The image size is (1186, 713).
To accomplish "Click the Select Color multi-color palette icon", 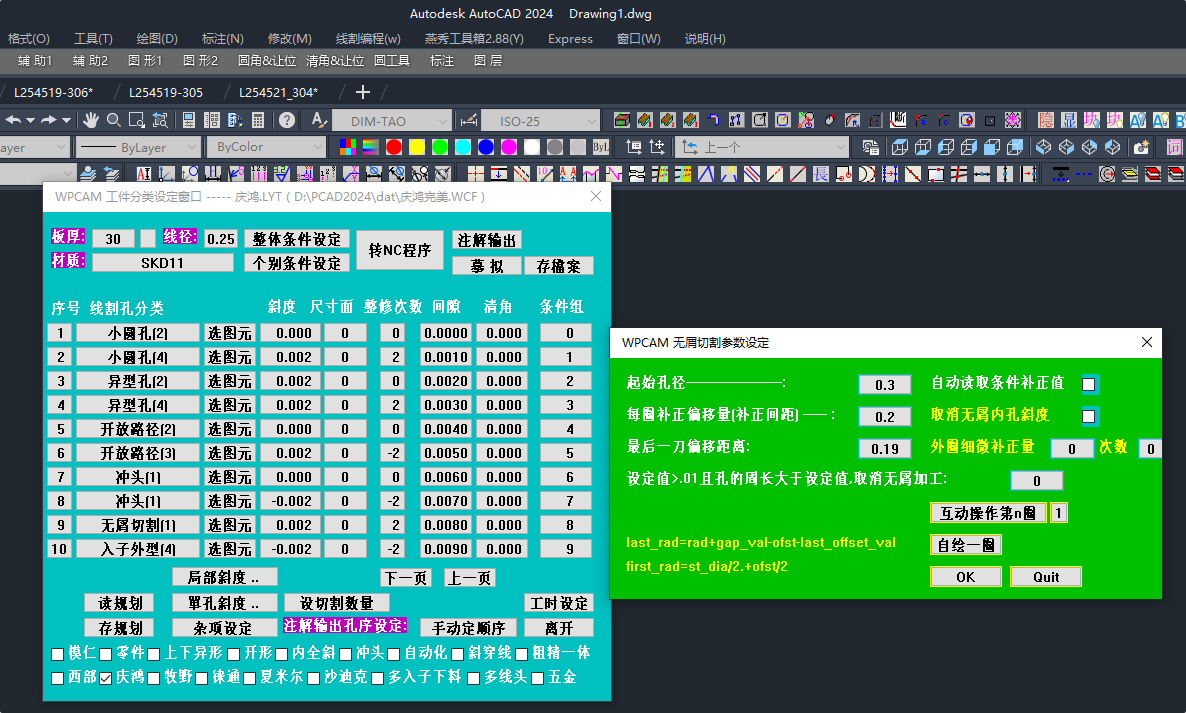I will point(348,147).
